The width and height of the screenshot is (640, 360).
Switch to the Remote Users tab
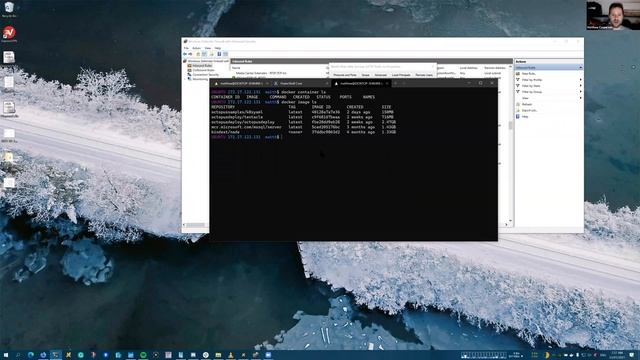[x=424, y=75]
